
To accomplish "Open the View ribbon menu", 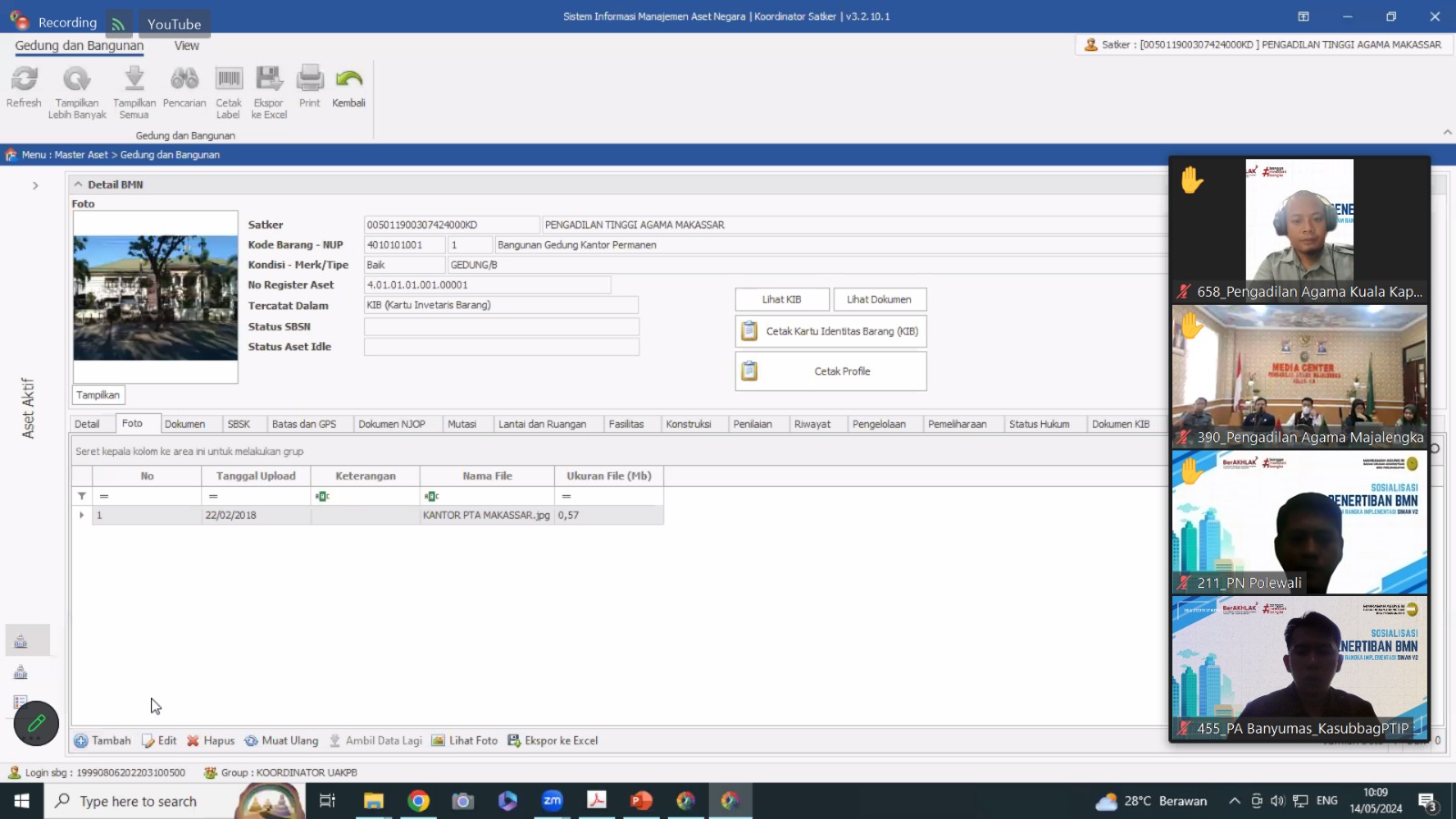I will pos(187,45).
